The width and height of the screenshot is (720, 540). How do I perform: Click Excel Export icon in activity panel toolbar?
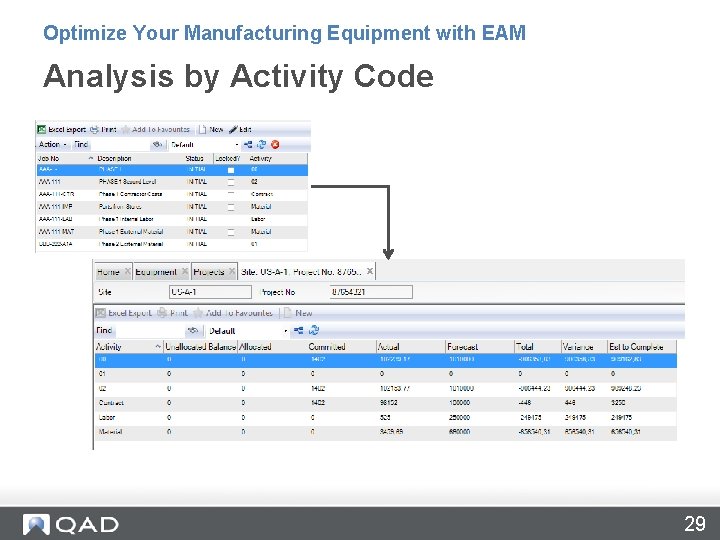coord(101,313)
